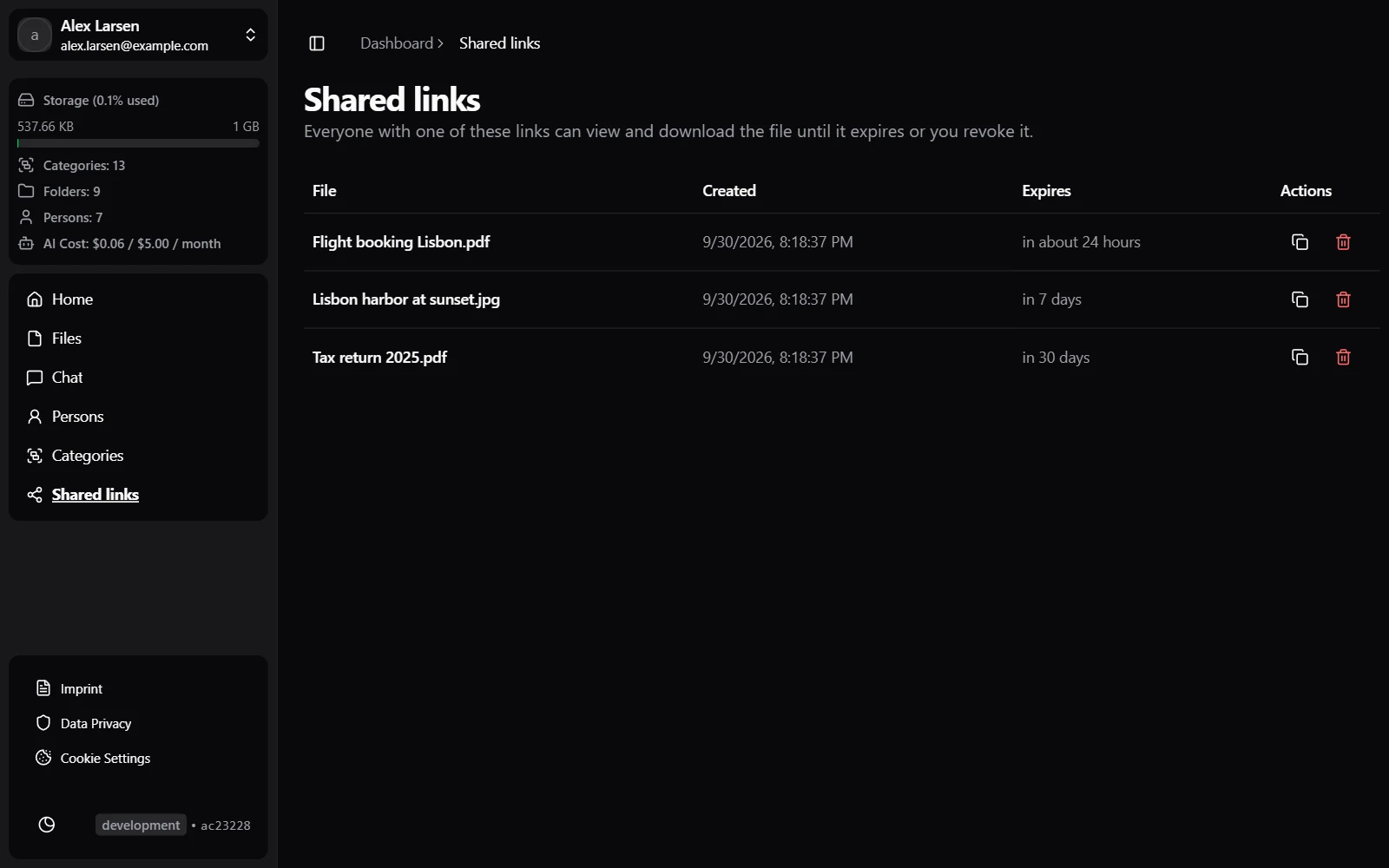Click the Lisbon harbor at sunset.jpg file name
The width and height of the screenshot is (1389, 868).
(x=406, y=299)
